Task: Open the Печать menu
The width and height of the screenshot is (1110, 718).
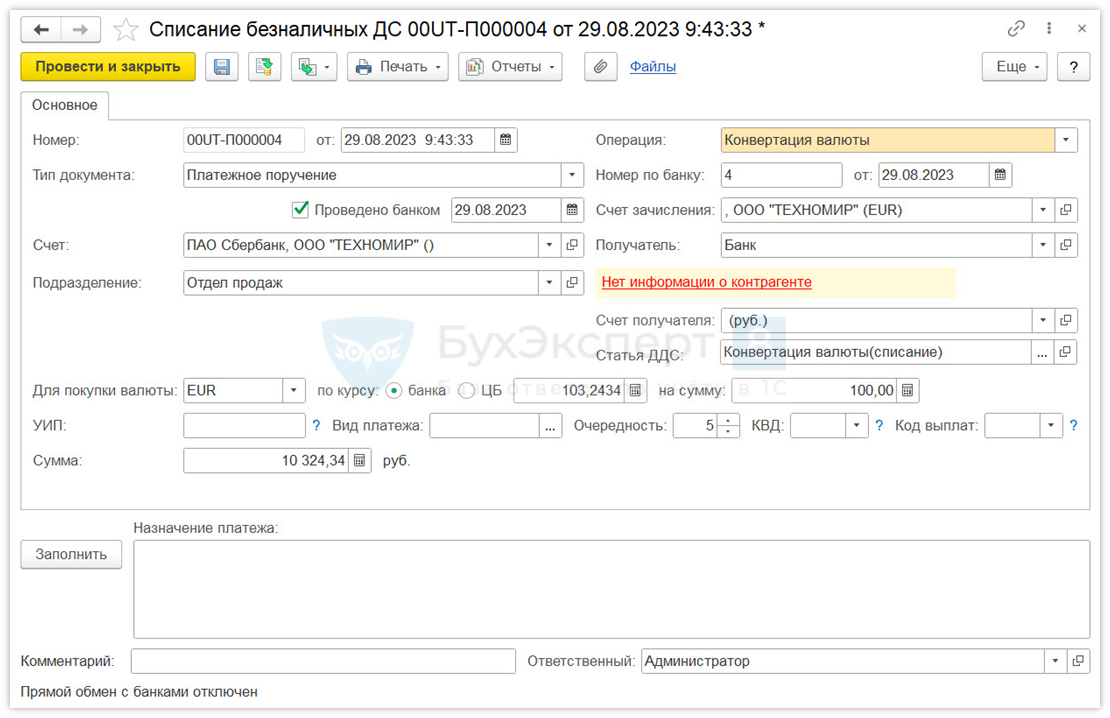Action: tap(397, 67)
